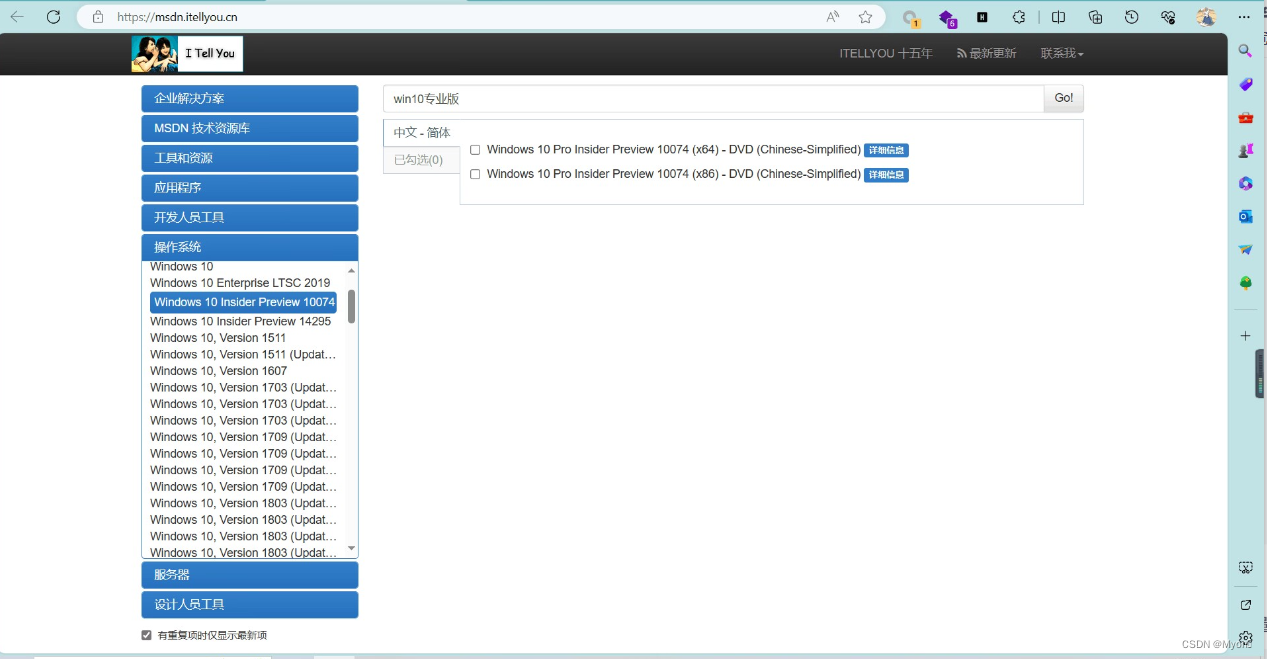Click the browser address bar URL
Screen dimensions: 1267x659
[177, 17]
